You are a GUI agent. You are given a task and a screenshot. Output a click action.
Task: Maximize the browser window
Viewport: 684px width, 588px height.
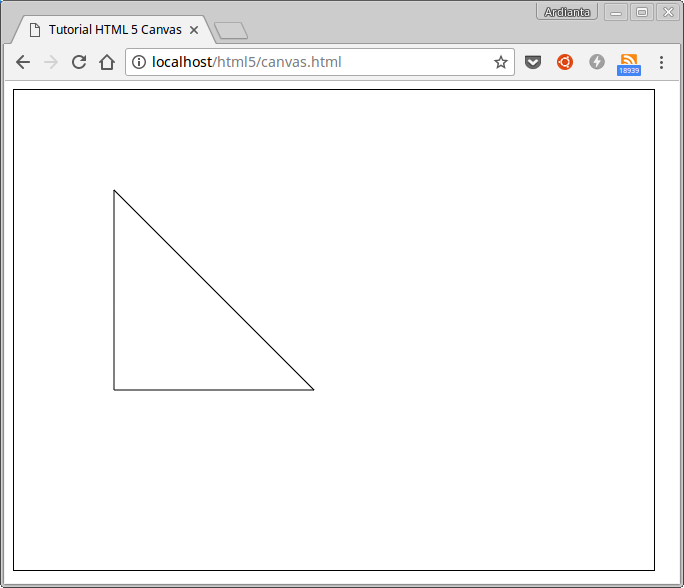642,12
